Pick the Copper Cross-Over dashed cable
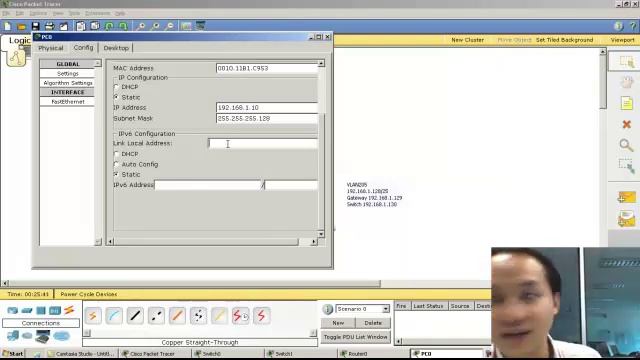The width and height of the screenshot is (640, 360). (156, 316)
